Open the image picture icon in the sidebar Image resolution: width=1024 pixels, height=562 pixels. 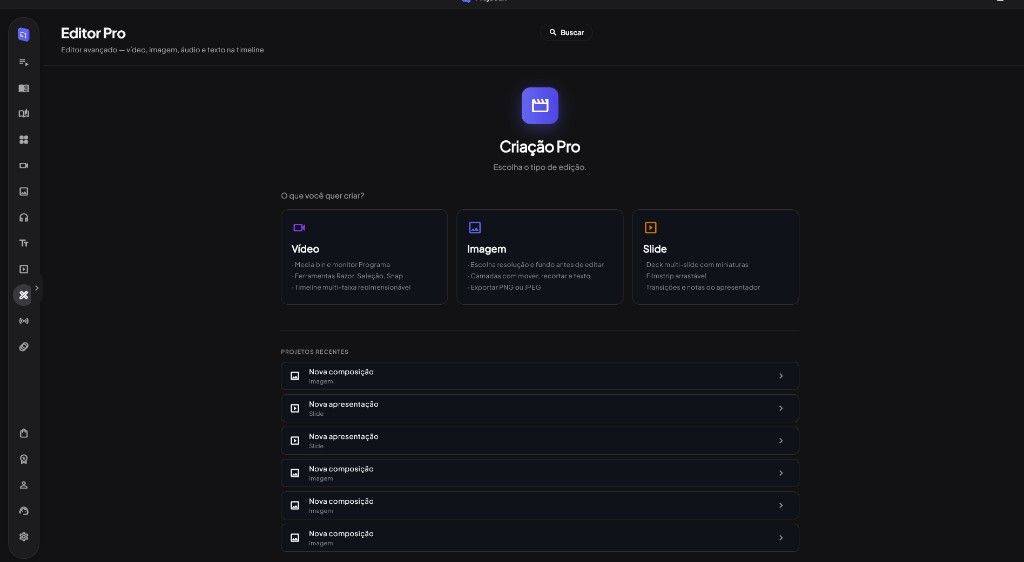24,191
